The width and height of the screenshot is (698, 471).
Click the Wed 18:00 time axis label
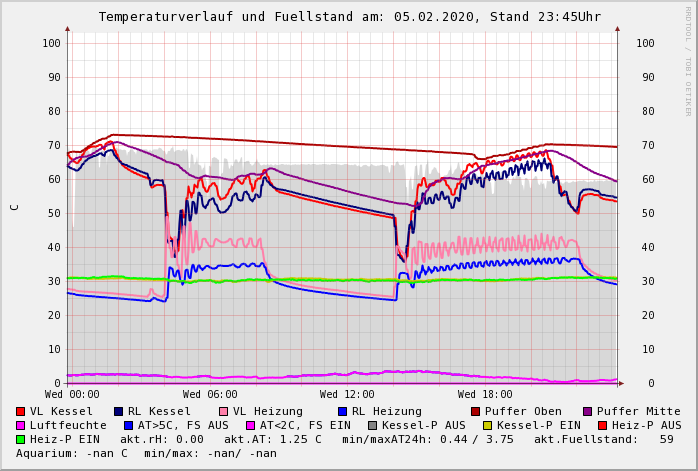coord(485,394)
